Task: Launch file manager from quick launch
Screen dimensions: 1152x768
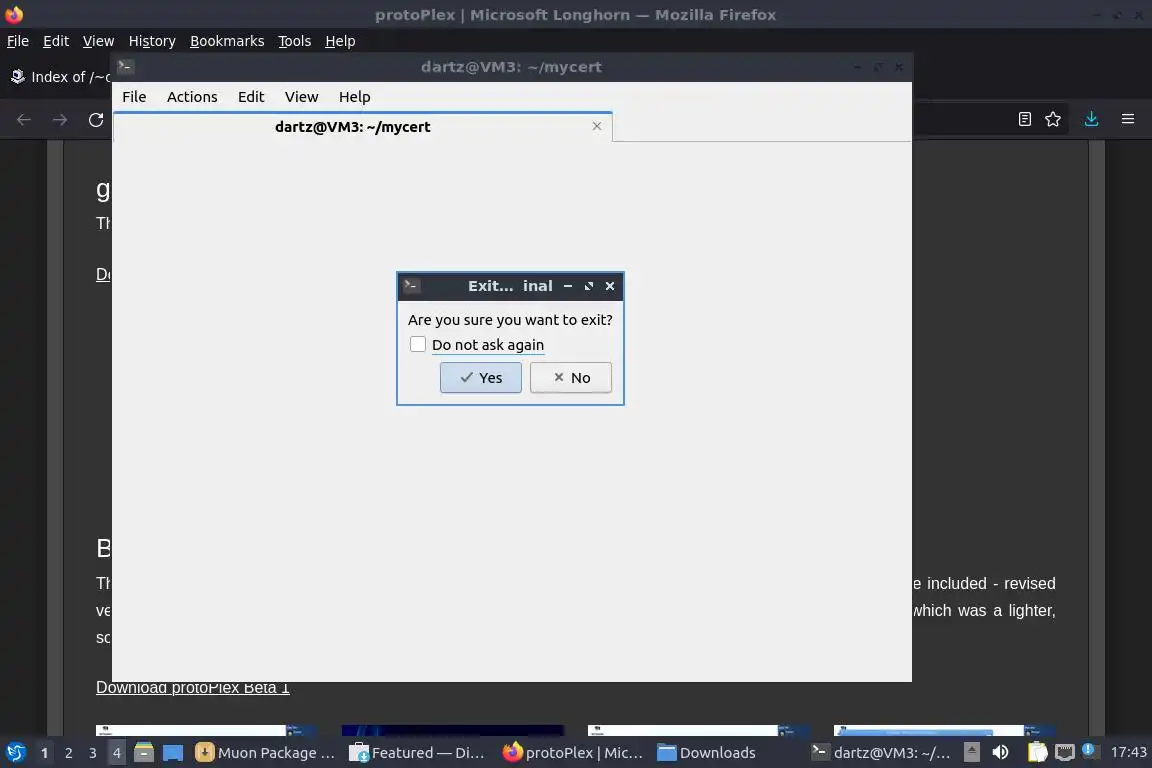Action: tap(144, 752)
